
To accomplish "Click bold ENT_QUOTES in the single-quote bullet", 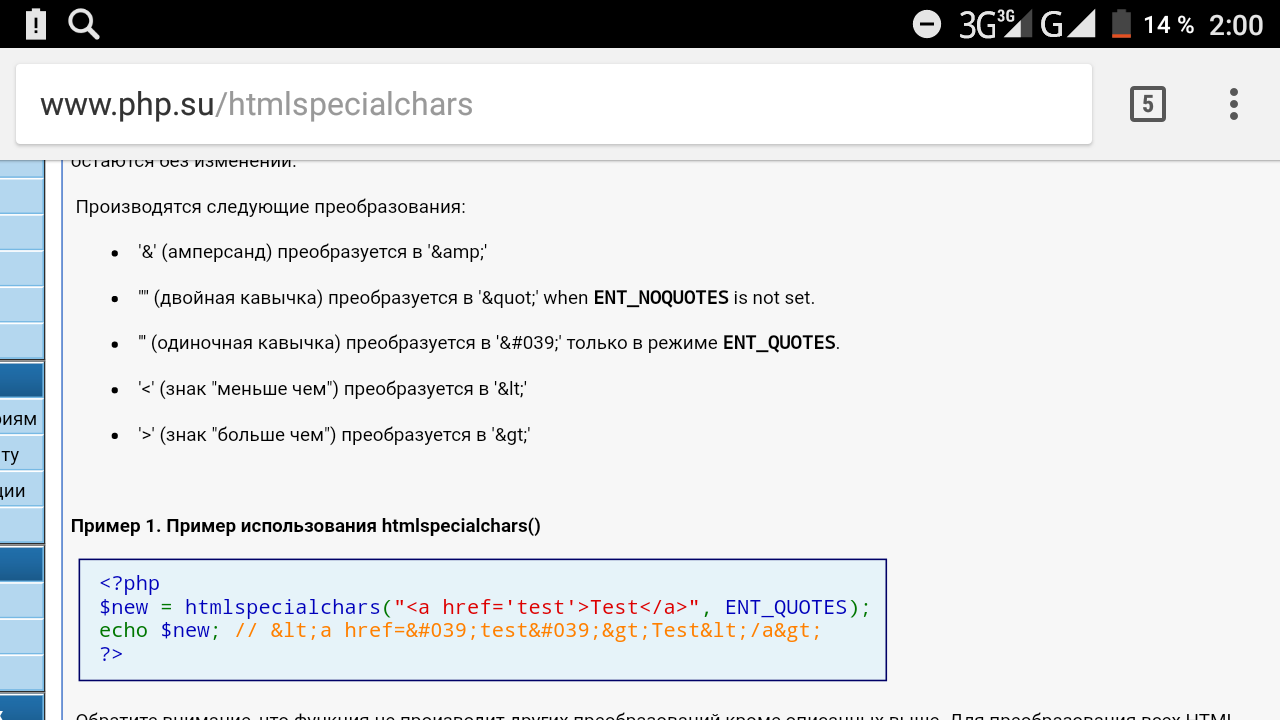I will coord(779,343).
